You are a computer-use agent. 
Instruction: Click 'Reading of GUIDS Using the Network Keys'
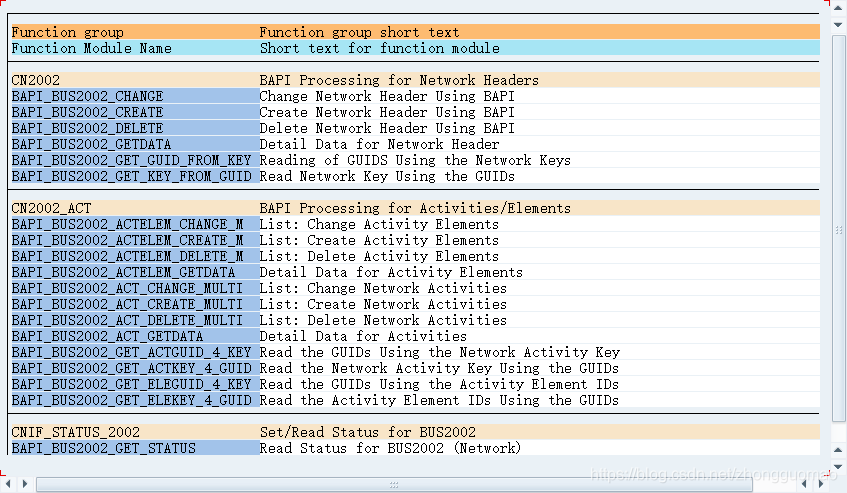[x=415, y=160]
